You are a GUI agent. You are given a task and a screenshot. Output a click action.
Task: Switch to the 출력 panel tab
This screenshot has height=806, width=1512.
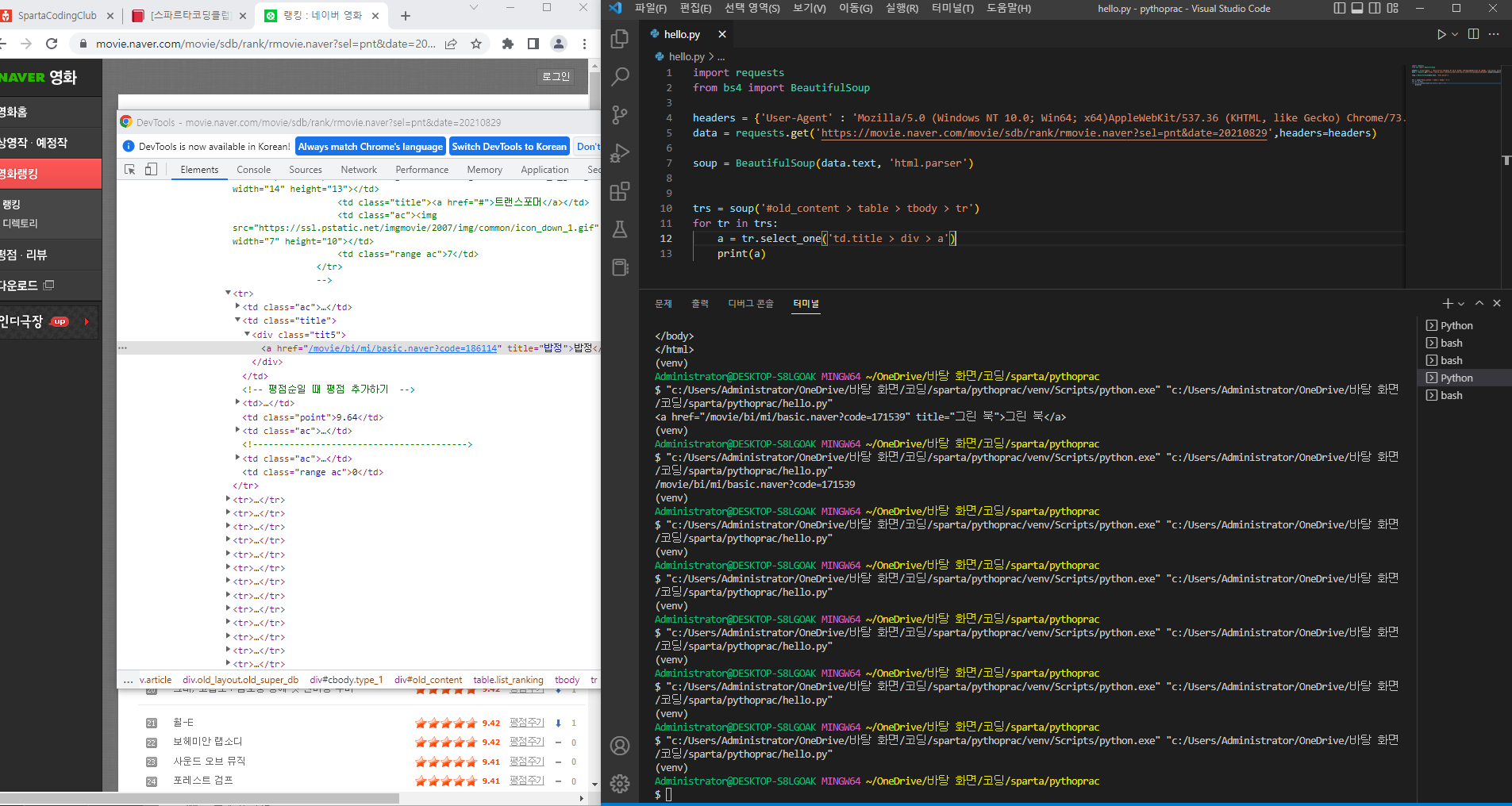pos(699,304)
